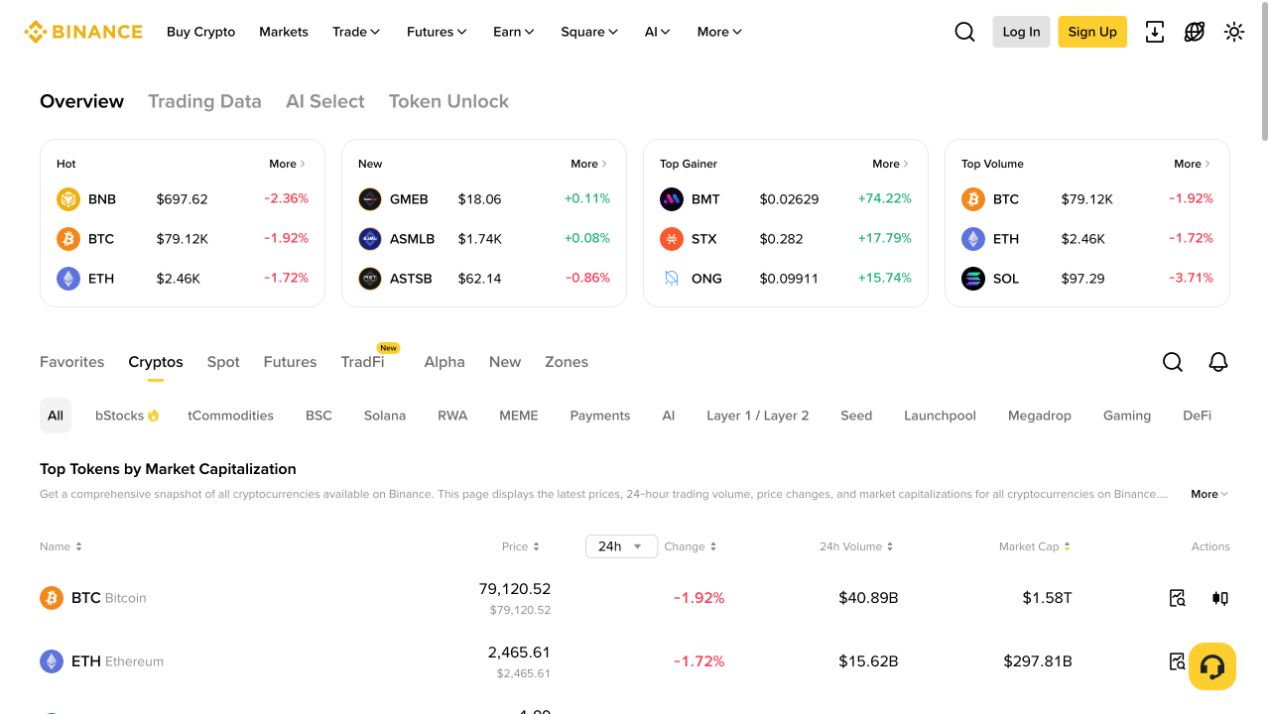
Task: Switch to Token Unlock tab
Action: 449,101
